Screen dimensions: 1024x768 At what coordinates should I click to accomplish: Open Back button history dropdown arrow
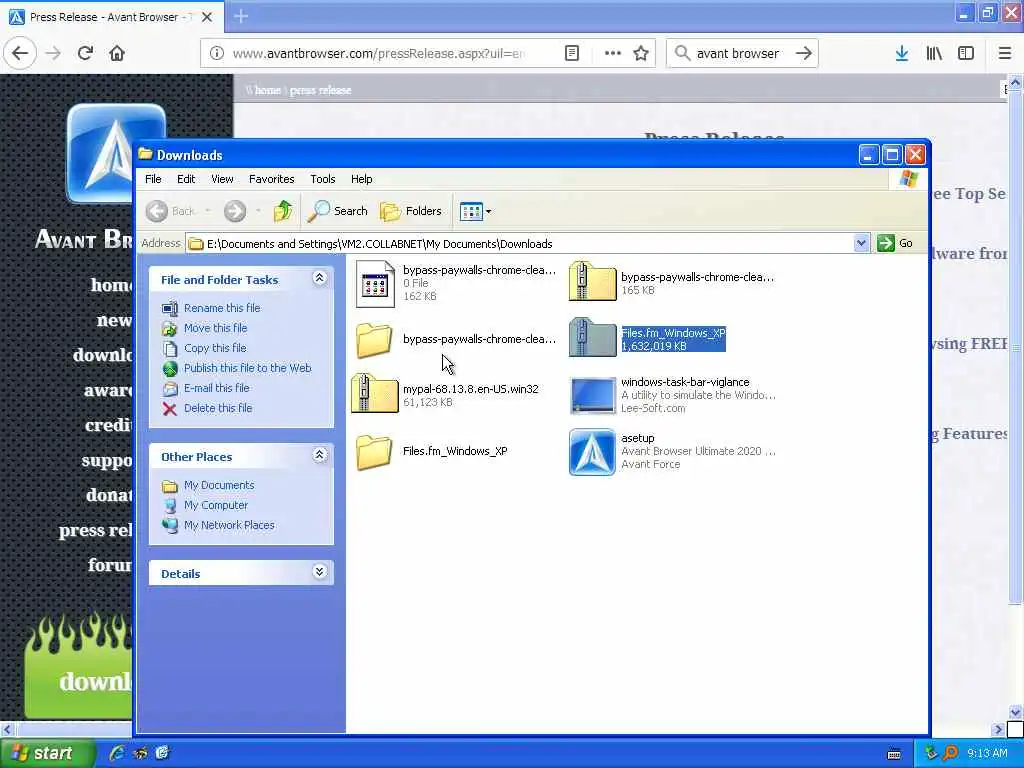[x=208, y=211]
